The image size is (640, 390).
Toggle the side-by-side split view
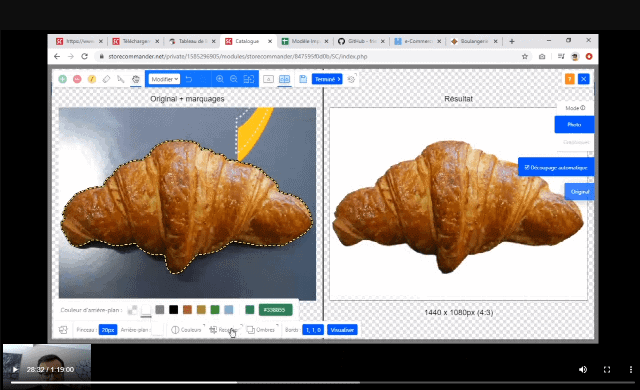(284, 79)
